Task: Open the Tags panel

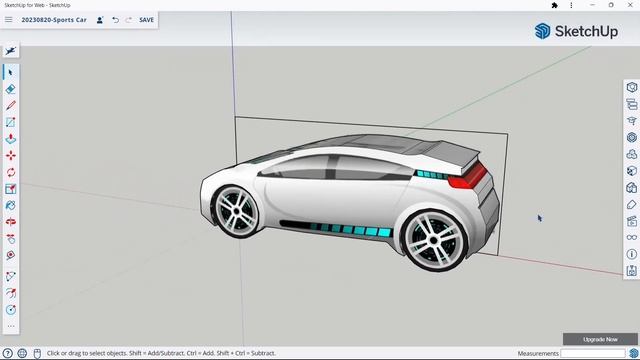Action: click(x=631, y=204)
